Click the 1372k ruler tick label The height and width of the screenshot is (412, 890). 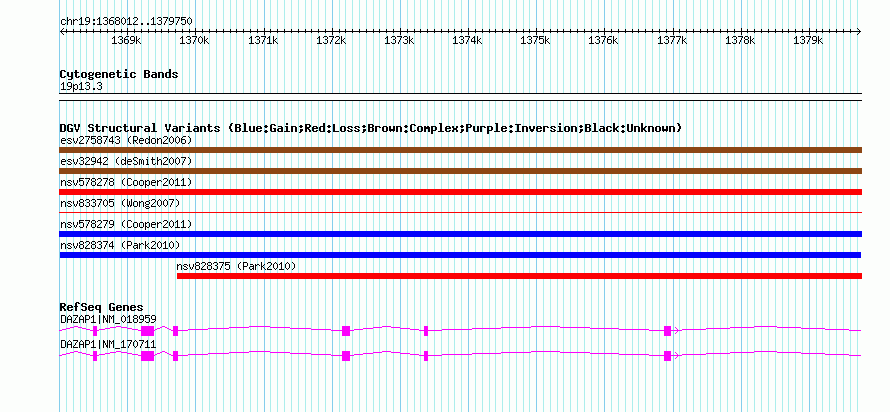click(x=331, y=41)
